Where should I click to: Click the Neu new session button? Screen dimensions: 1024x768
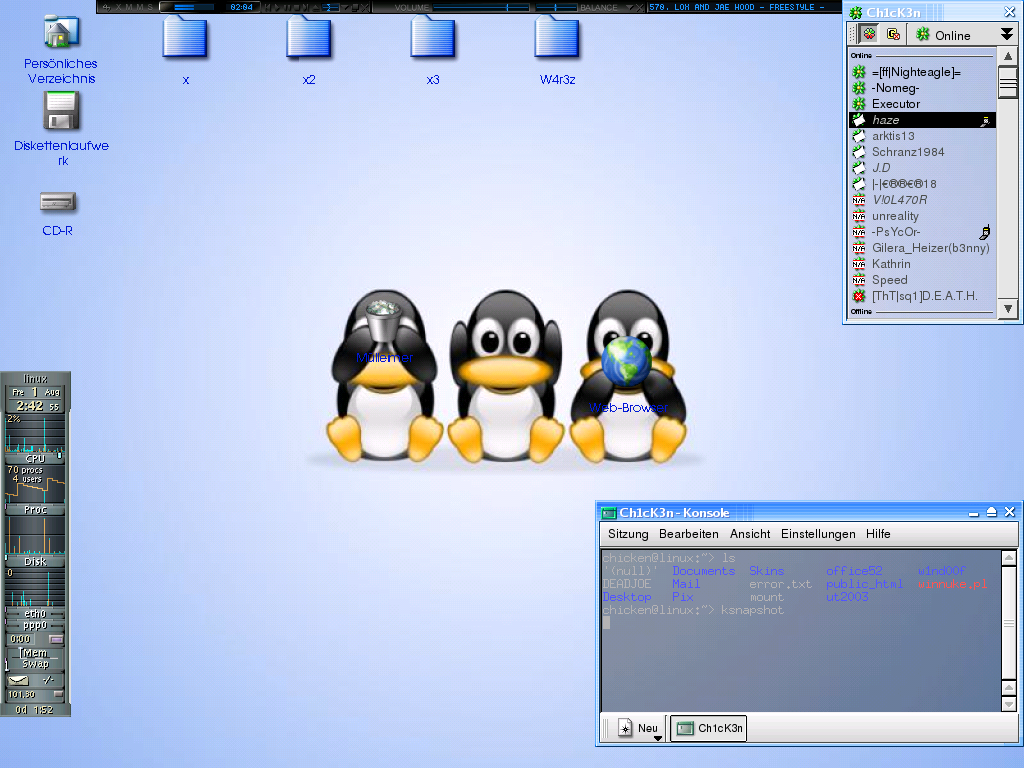point(637,728)
